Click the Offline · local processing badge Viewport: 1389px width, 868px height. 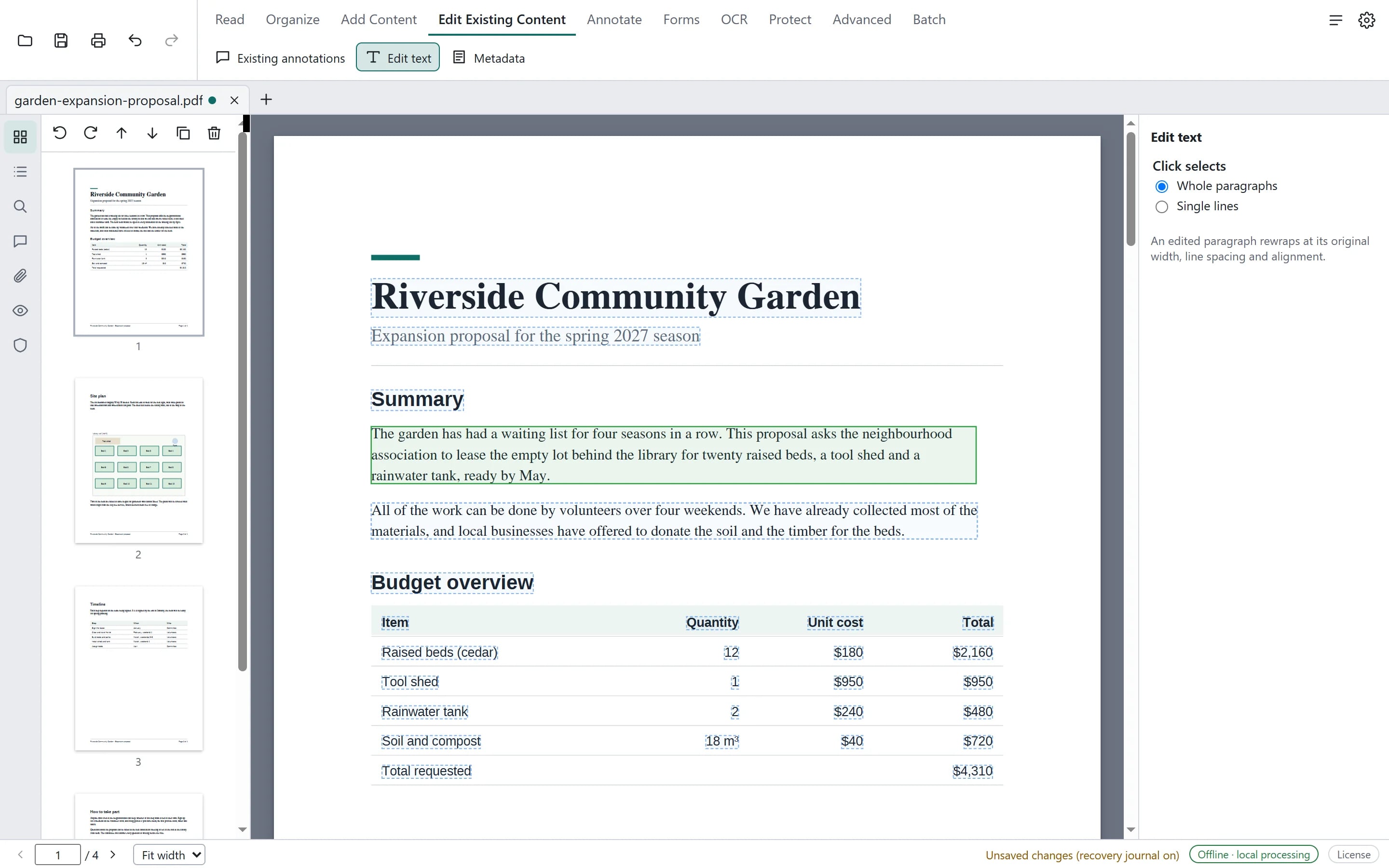pyautogui.click(x=1253, y=855)
